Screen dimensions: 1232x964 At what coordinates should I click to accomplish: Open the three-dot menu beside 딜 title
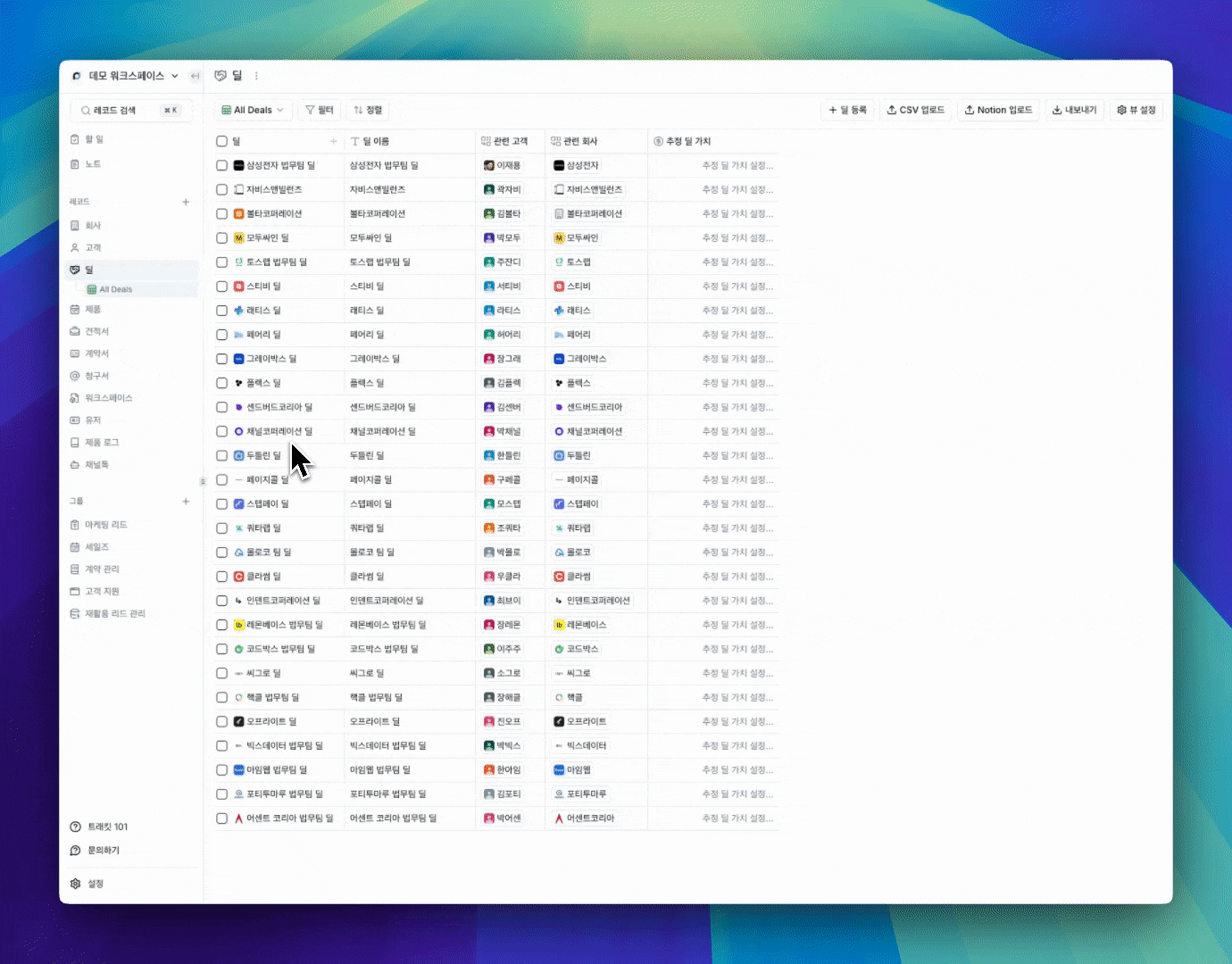[x=256, y=76]
